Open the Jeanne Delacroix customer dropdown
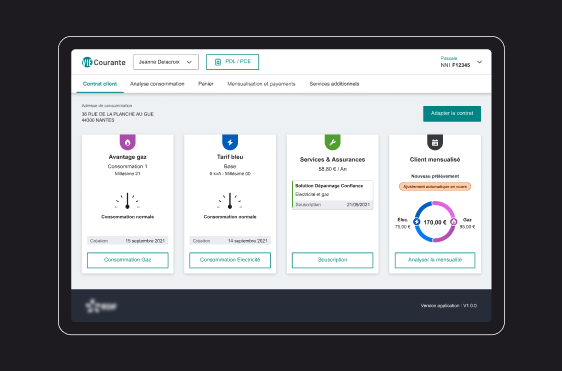The image size is (562, 371). click(166, 62)
